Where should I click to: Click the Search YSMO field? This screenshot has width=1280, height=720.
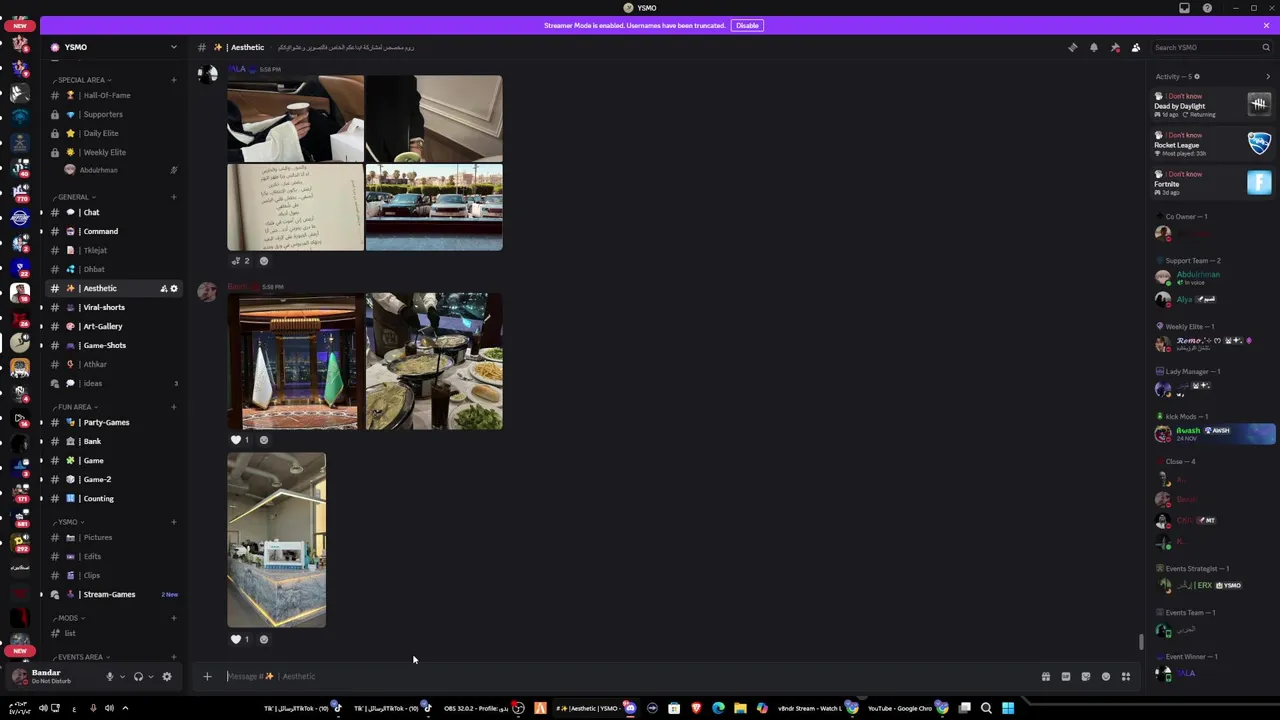pyautogui.click(x=1211, y=47)
